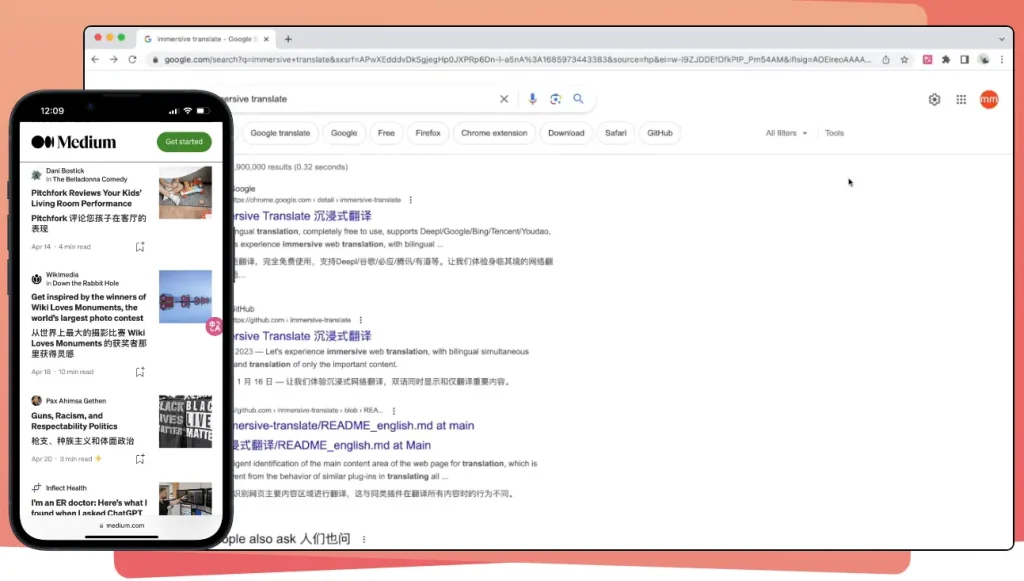Open options dots next to People also ask

pos(364,540)
